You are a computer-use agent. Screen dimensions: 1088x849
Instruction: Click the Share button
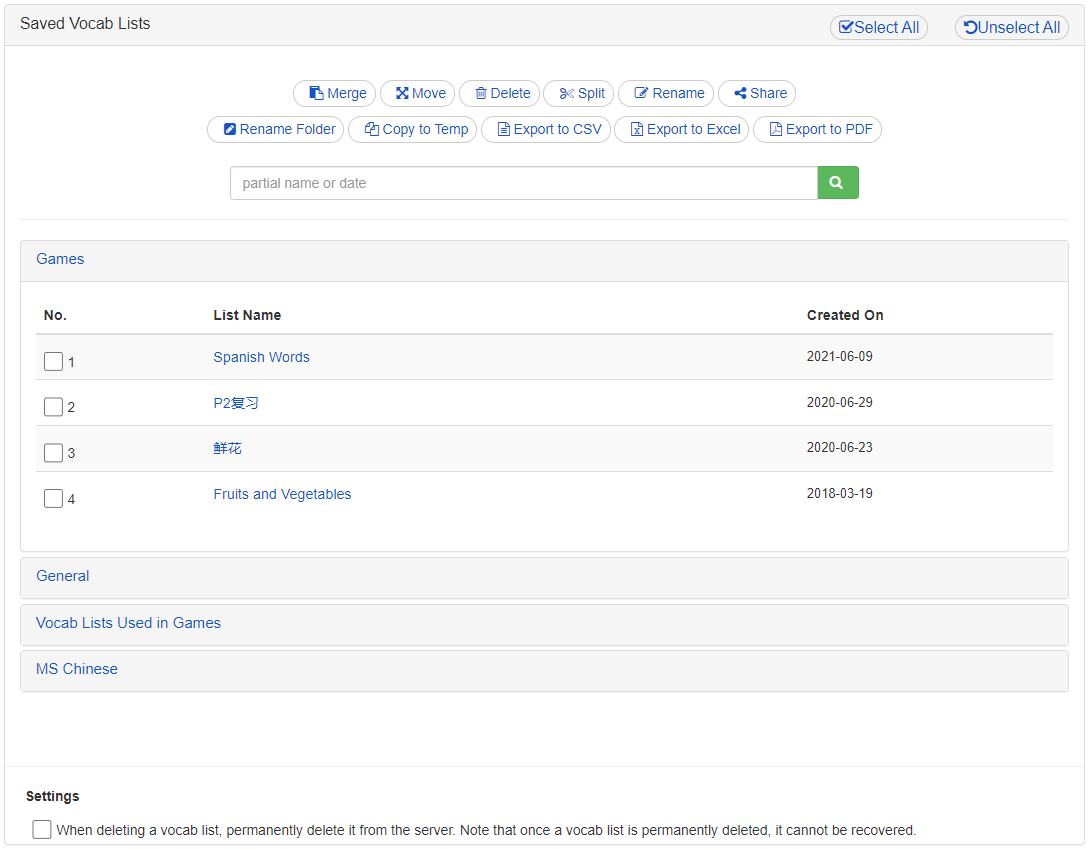757,93
